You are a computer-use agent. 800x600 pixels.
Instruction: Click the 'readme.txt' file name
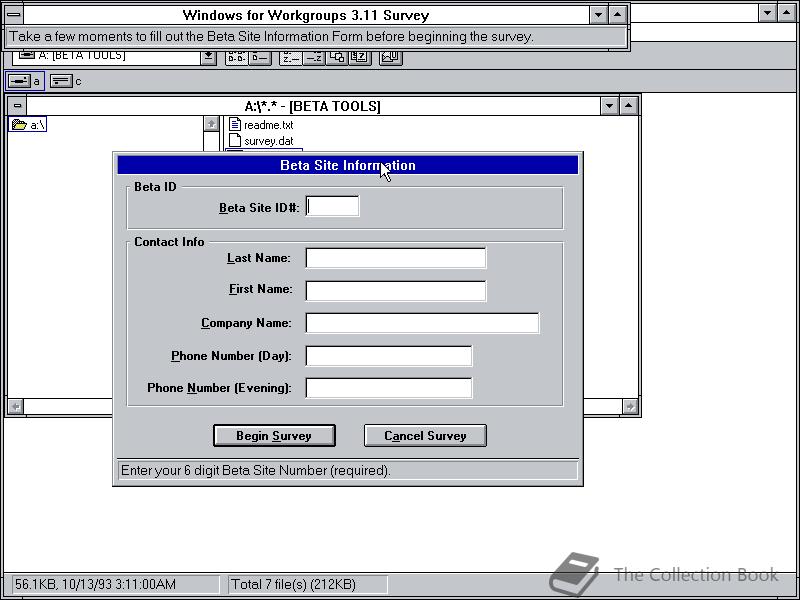pos(268,125)
